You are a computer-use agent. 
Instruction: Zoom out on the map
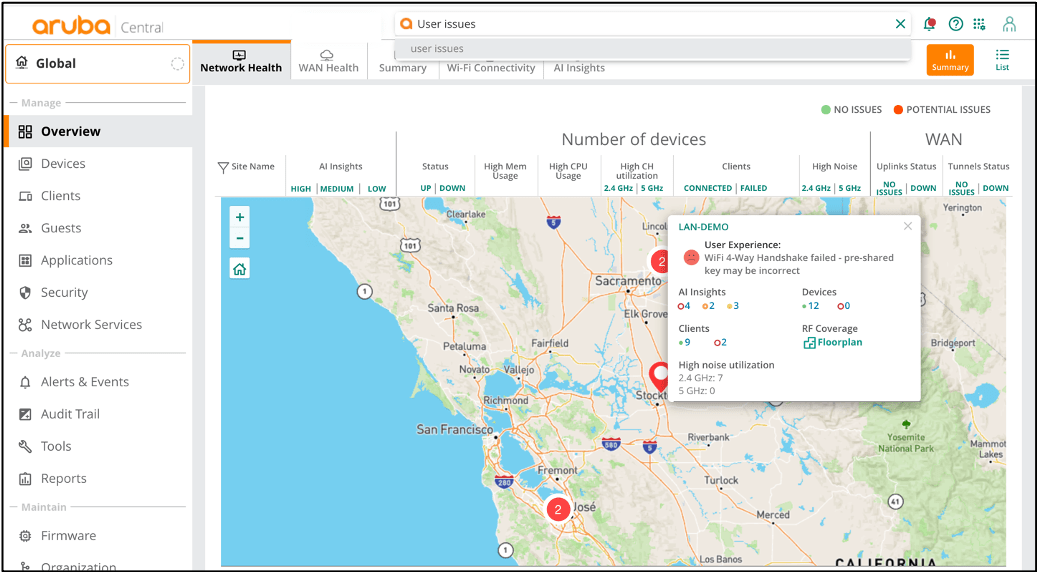coord(239,238)
